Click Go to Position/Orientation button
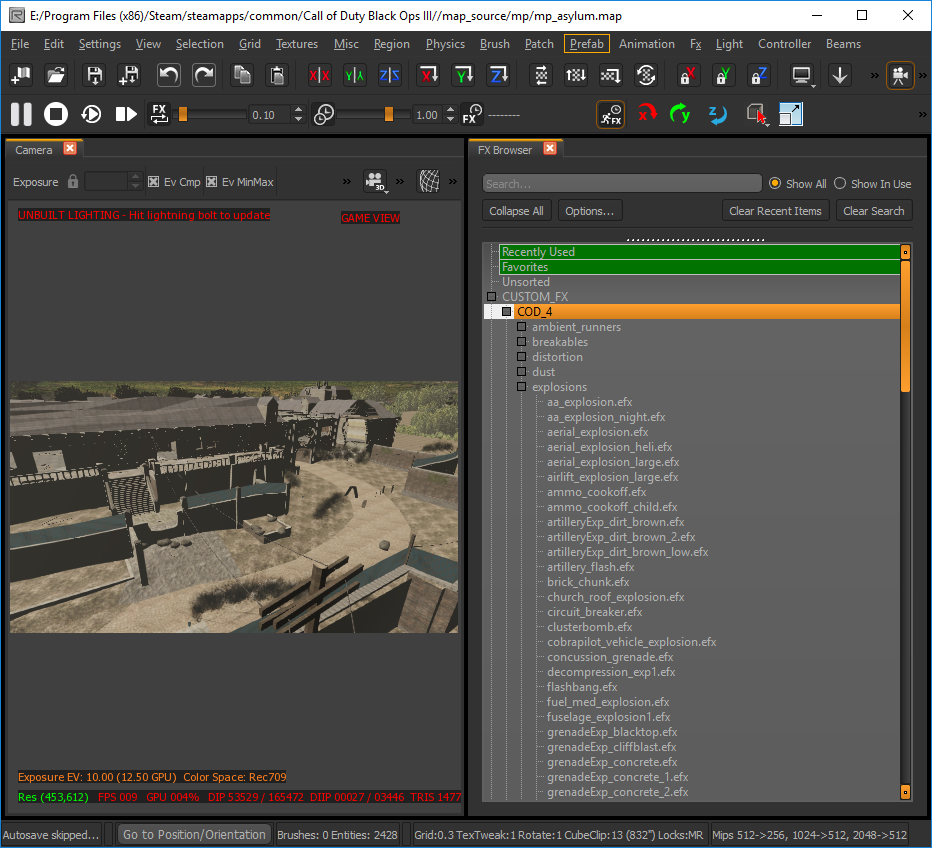 pyautogui.click(x=194, y=834)
